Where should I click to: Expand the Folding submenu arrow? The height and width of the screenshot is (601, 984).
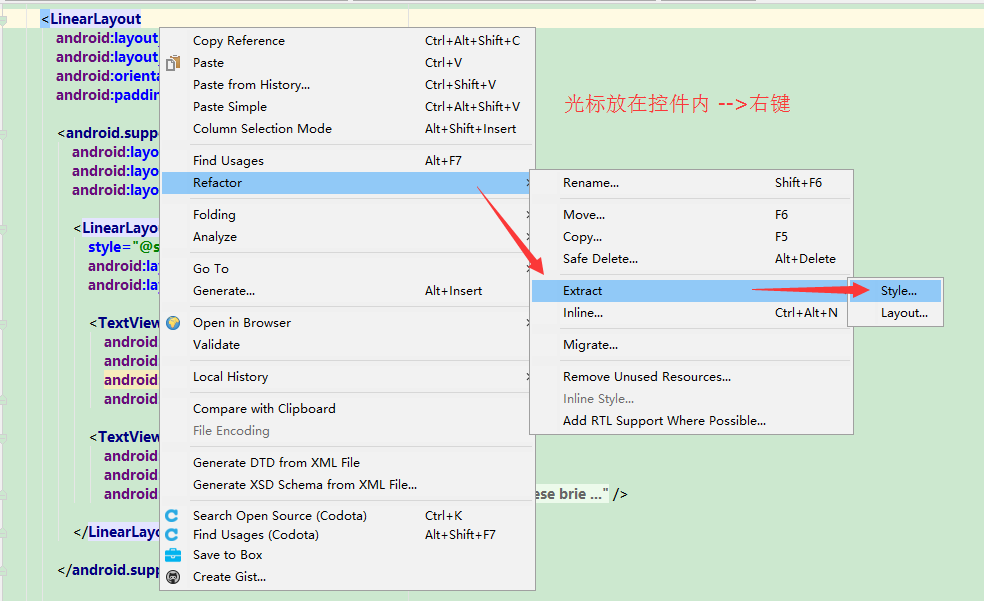[528, 215]
